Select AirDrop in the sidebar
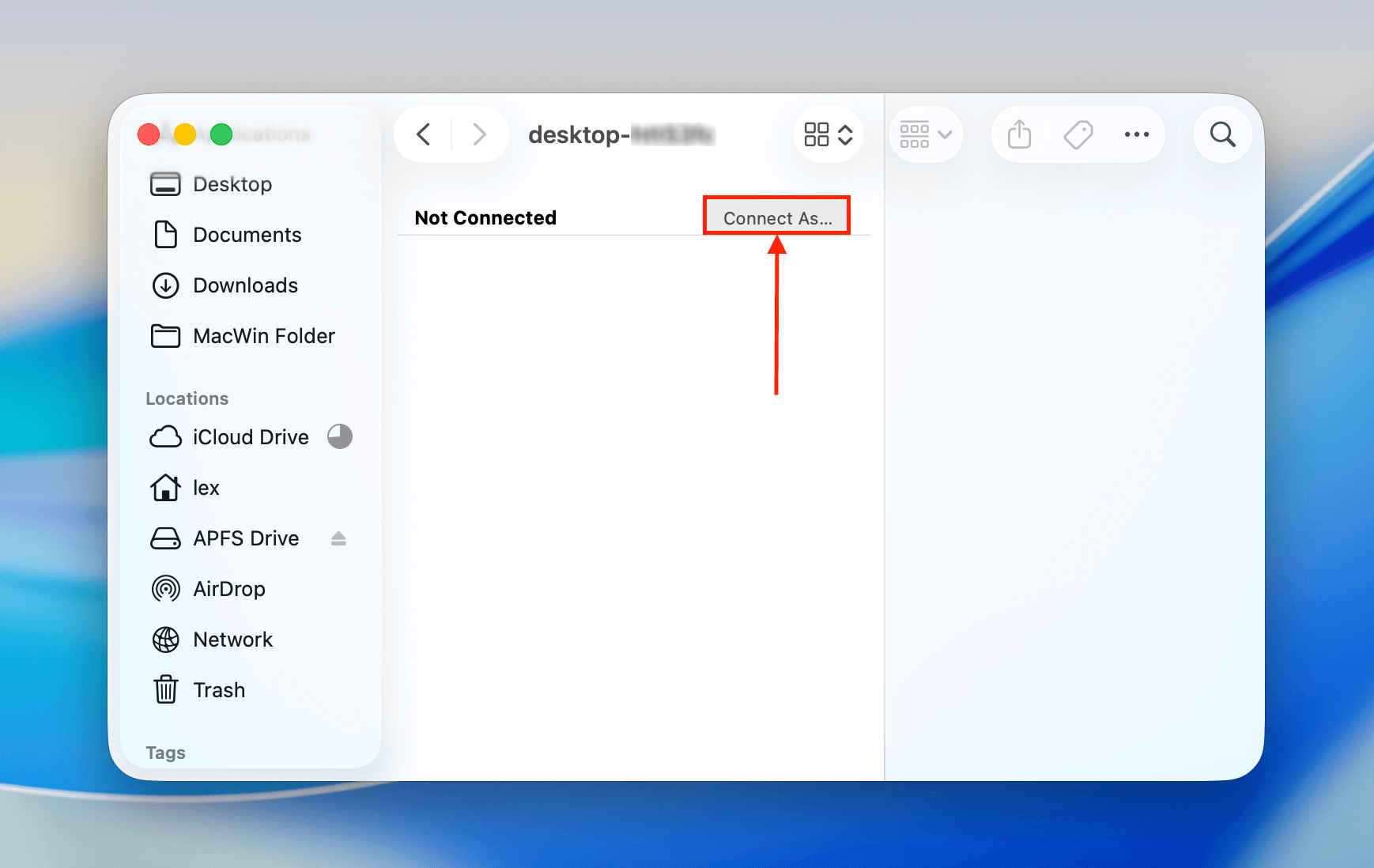This screenshot has width=1374, height=868. [228, 589]
